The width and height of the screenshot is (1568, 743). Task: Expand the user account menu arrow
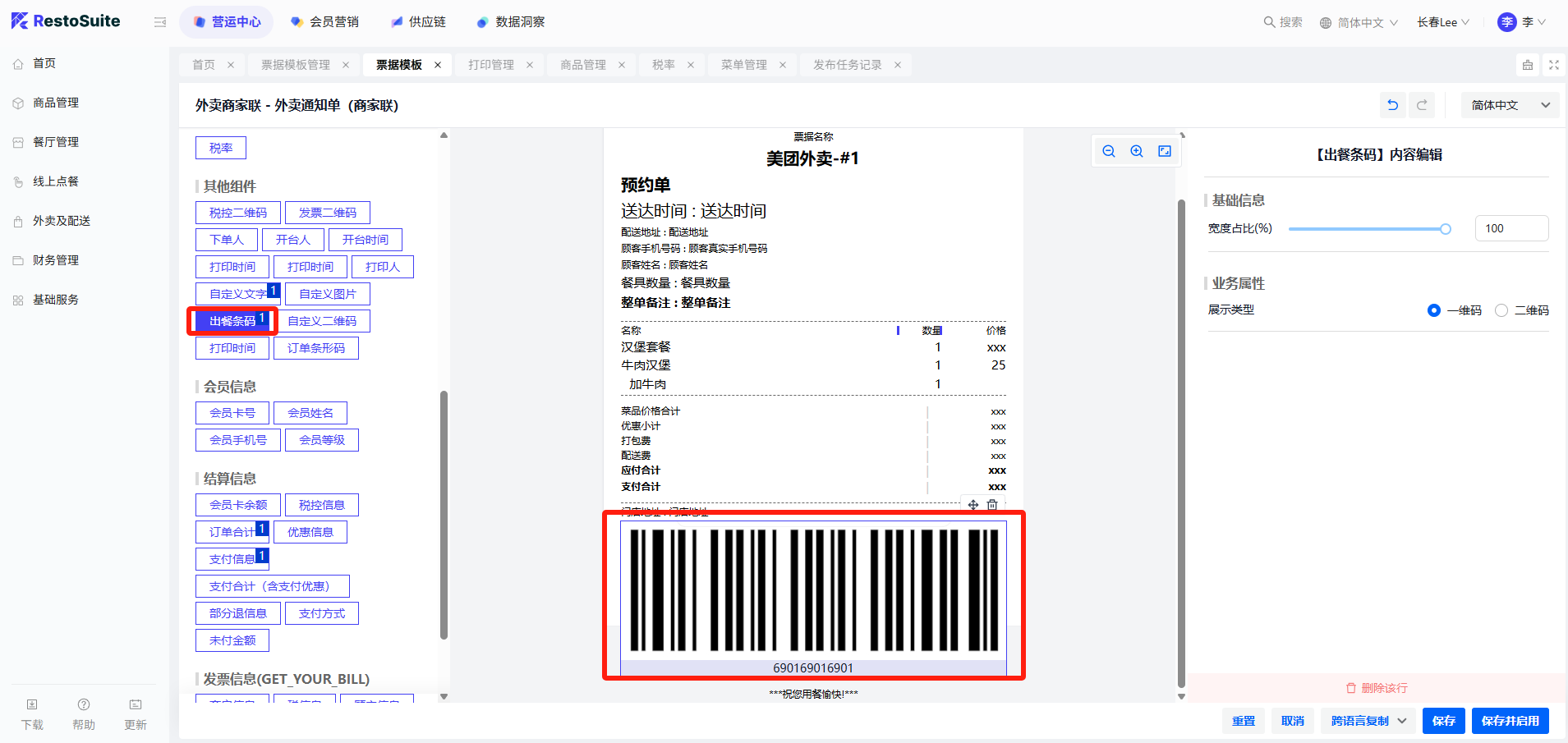pos(1542,22)
